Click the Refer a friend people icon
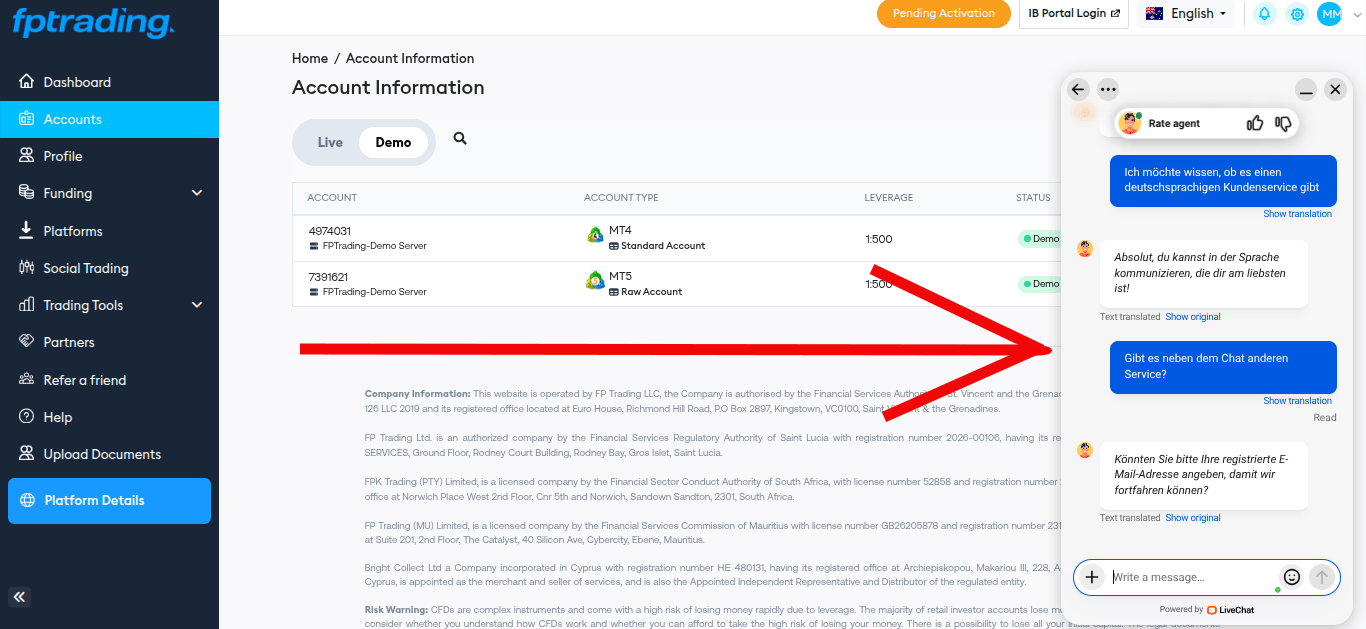 (x=26, y=379)
